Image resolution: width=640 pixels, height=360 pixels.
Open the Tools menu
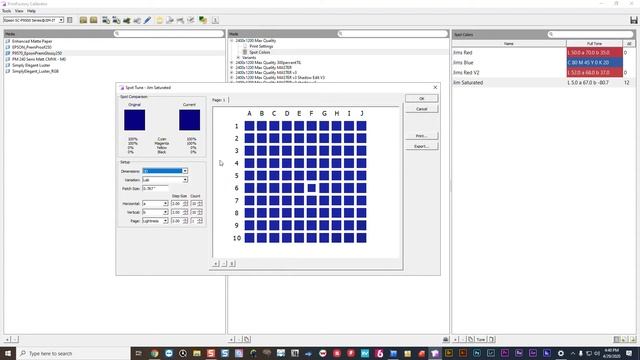(7, 11)
